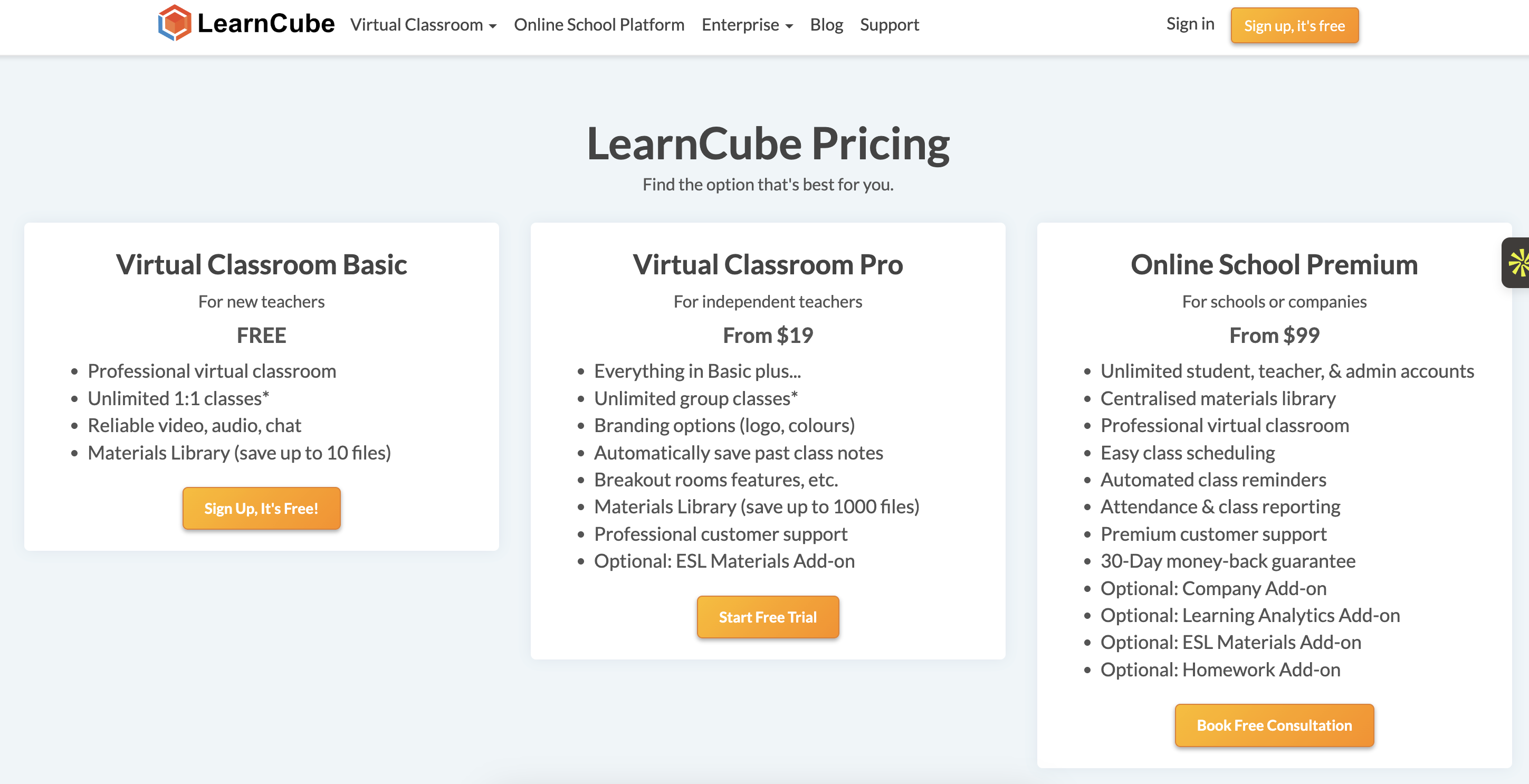Image resolution: width=1529 pixels, height=784 pixels.
Task: Select the Virtual Classroom Basic plan title
Action: coord(261,264)
